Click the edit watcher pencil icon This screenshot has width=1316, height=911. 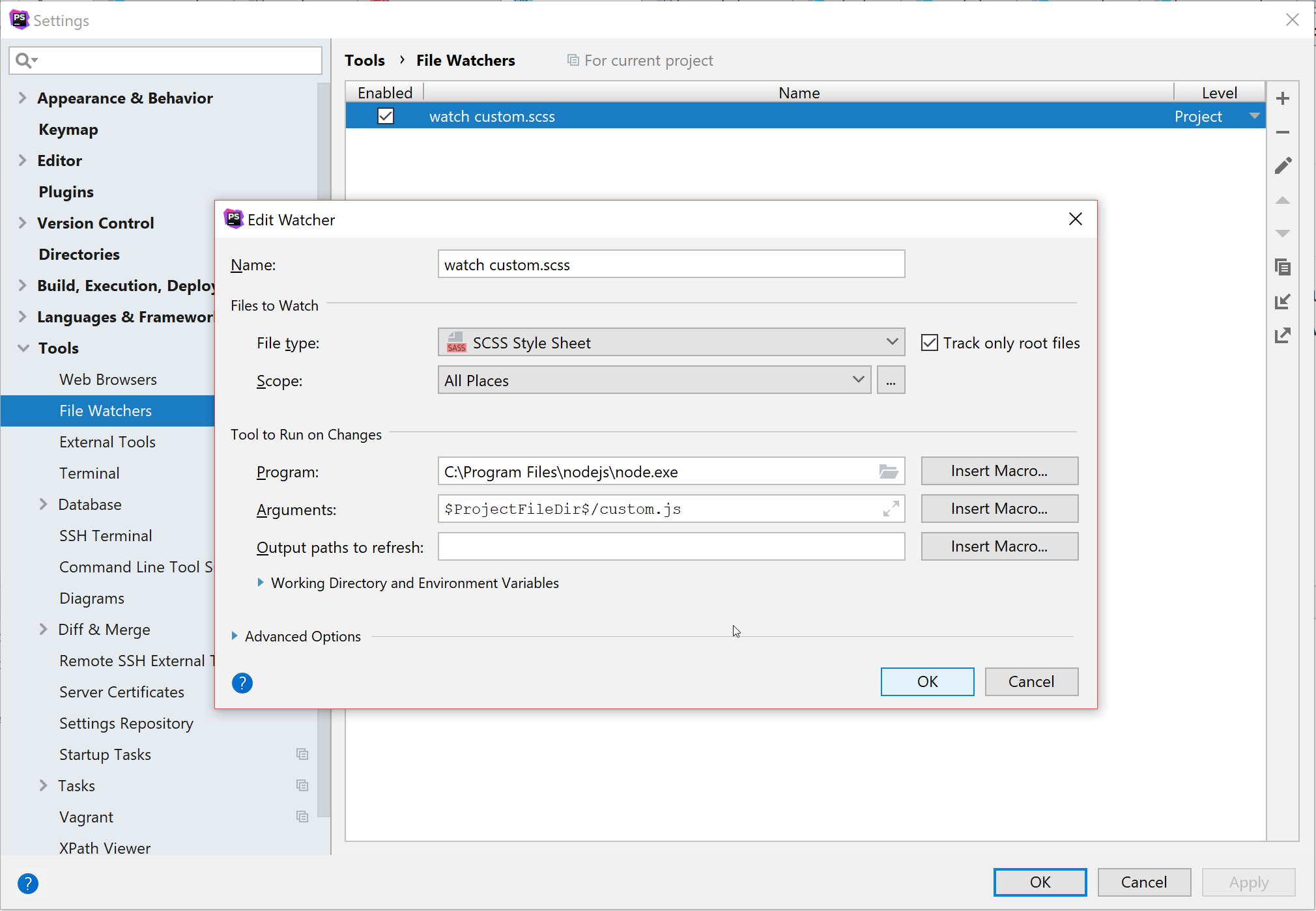1282,166
